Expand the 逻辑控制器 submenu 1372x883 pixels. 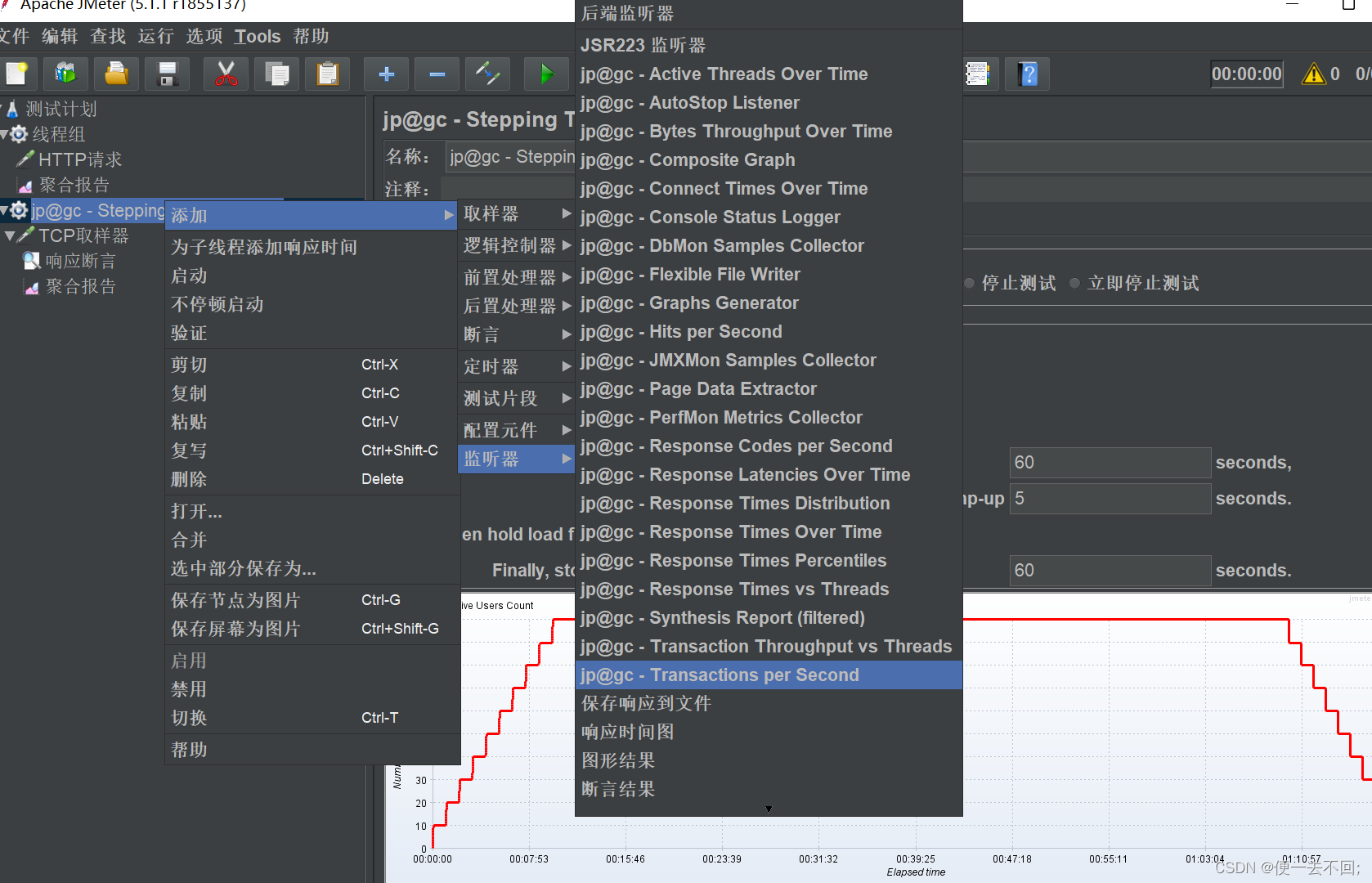(516, 245)
